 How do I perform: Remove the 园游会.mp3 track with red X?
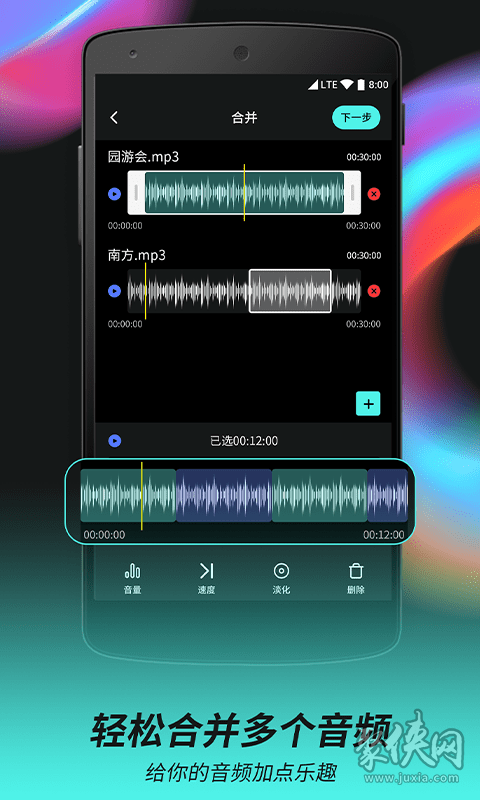click(374, 194)
